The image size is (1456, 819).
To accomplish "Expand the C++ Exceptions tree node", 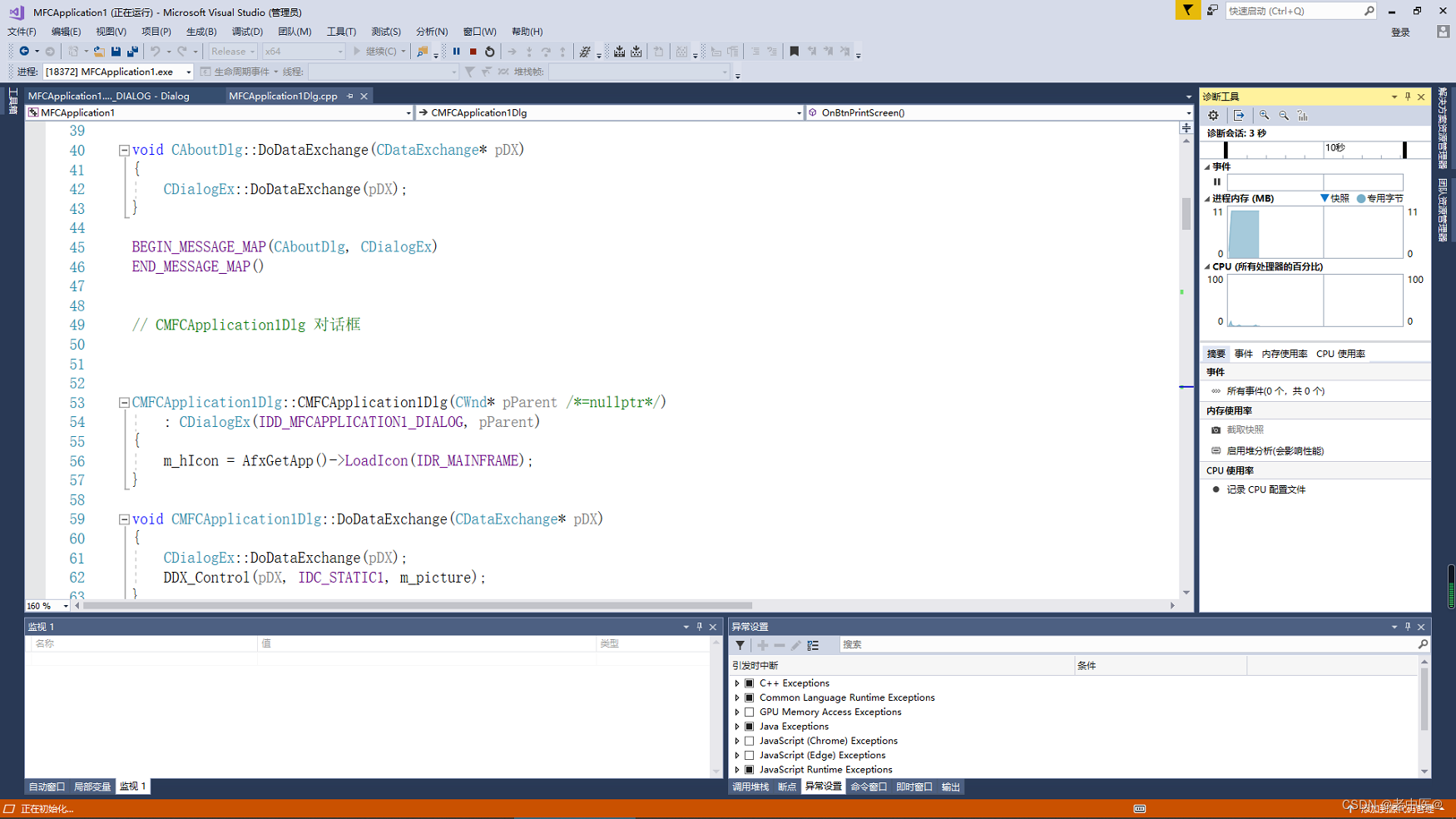I will coord(737,683).
